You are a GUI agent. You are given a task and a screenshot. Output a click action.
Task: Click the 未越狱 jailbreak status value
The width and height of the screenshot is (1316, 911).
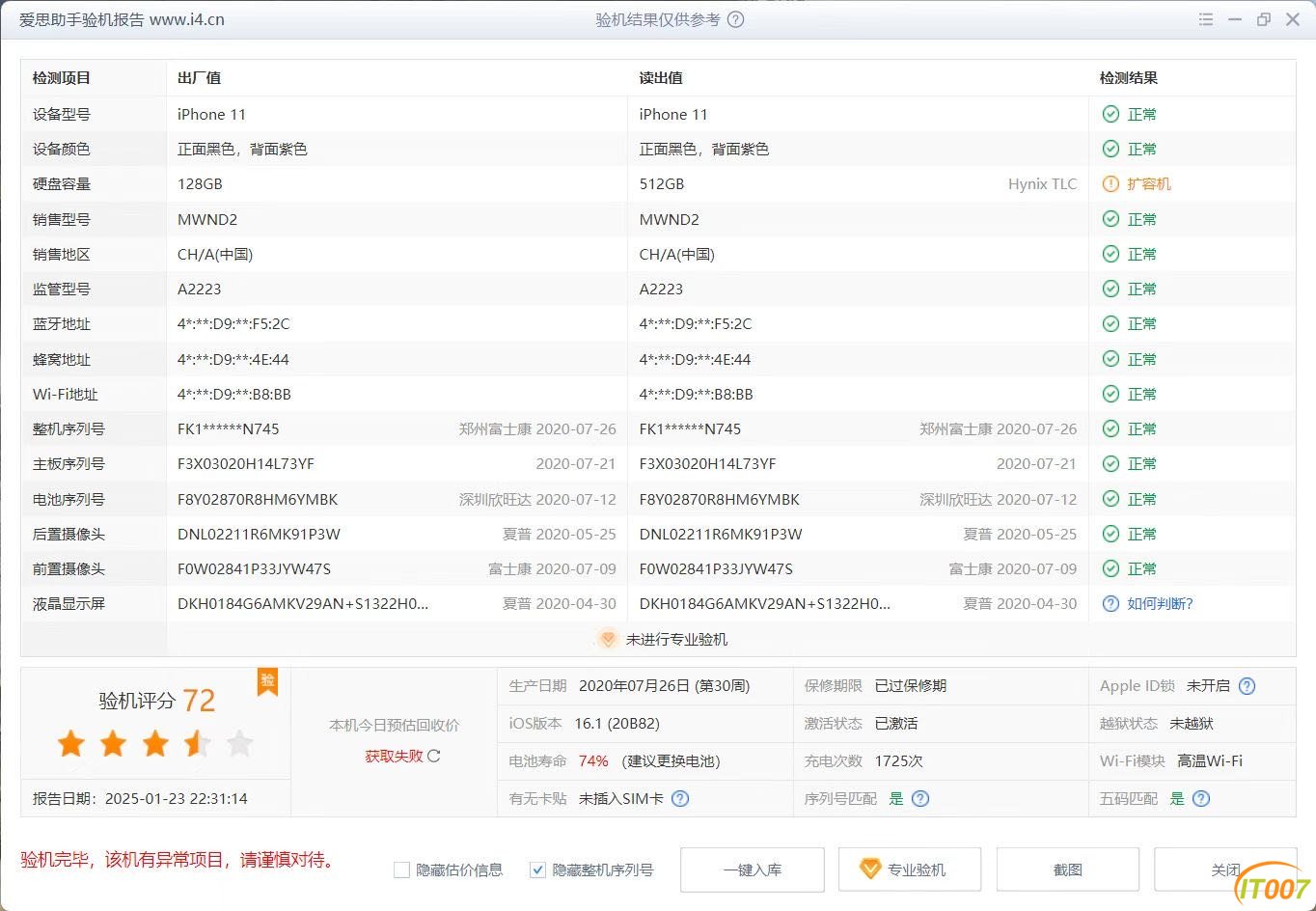coord(1192,723)
